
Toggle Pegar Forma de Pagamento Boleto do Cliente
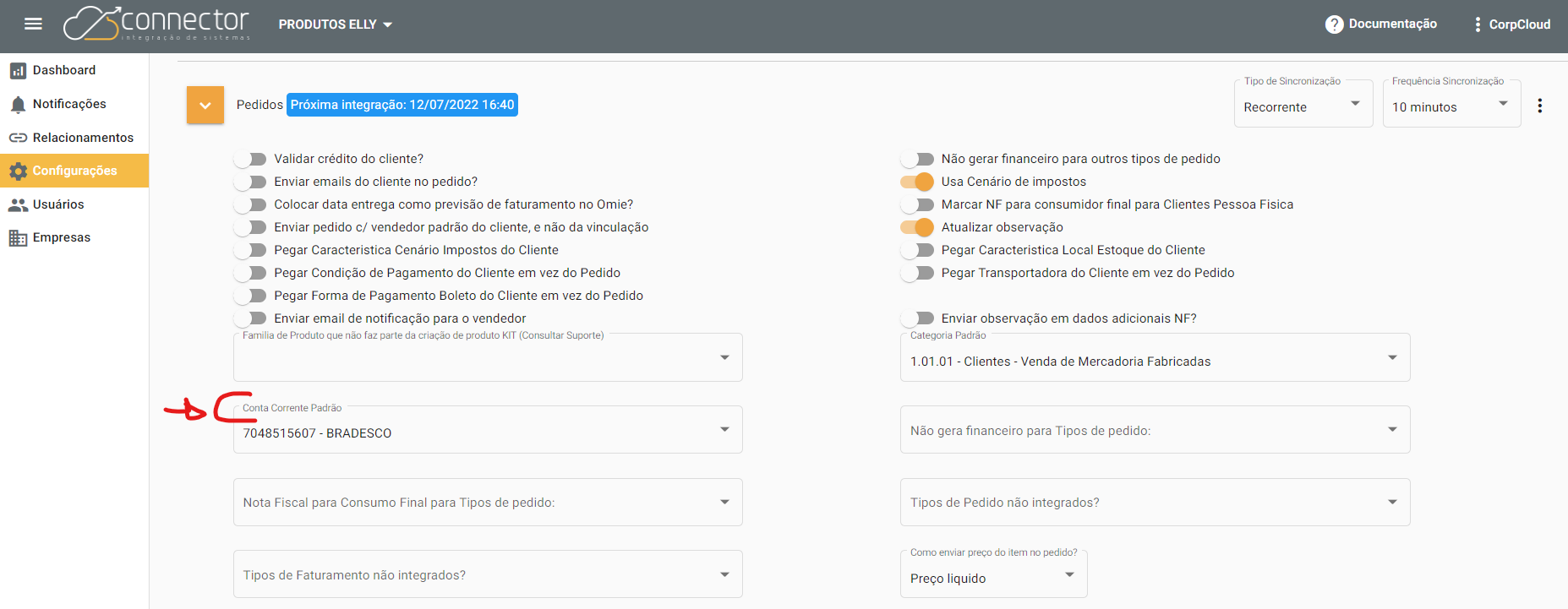tap(250, 296)
